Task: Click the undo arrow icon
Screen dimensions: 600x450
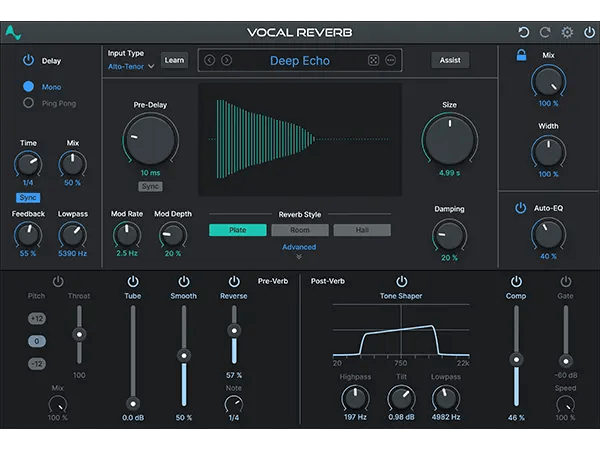Action: (x=523, y=32)
